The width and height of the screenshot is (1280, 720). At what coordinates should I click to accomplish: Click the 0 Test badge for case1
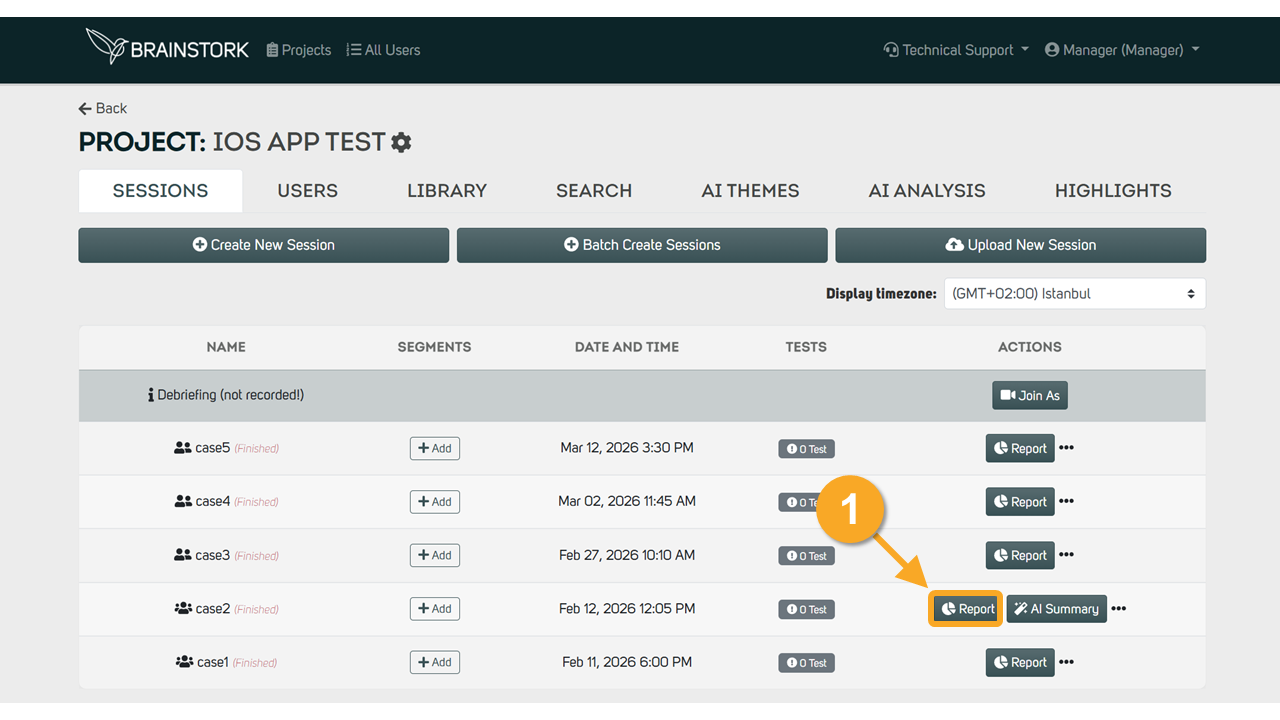tap(806, 663)
